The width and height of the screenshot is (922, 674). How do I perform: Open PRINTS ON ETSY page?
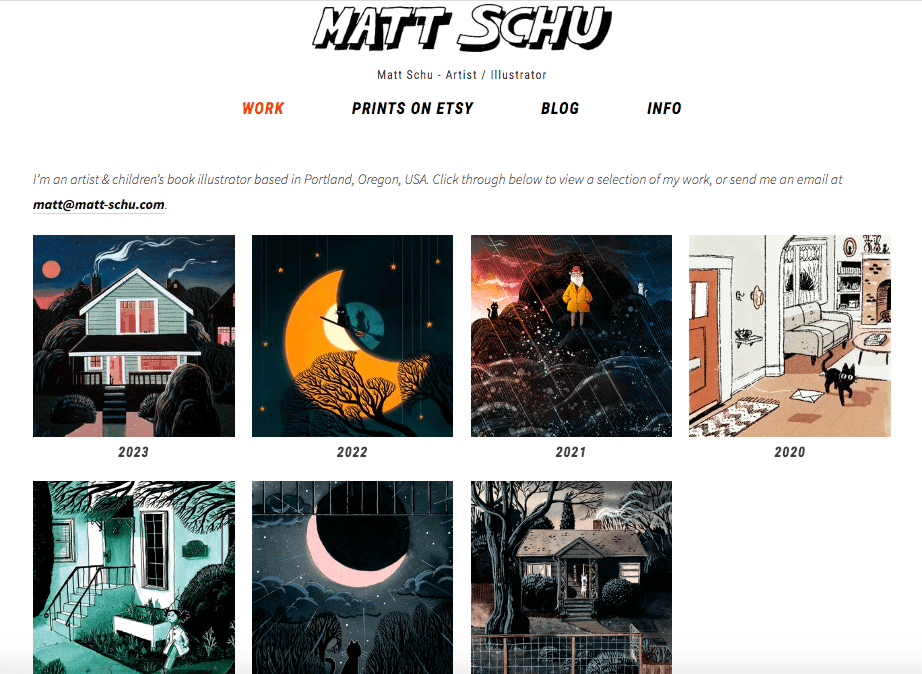point(413,108)
